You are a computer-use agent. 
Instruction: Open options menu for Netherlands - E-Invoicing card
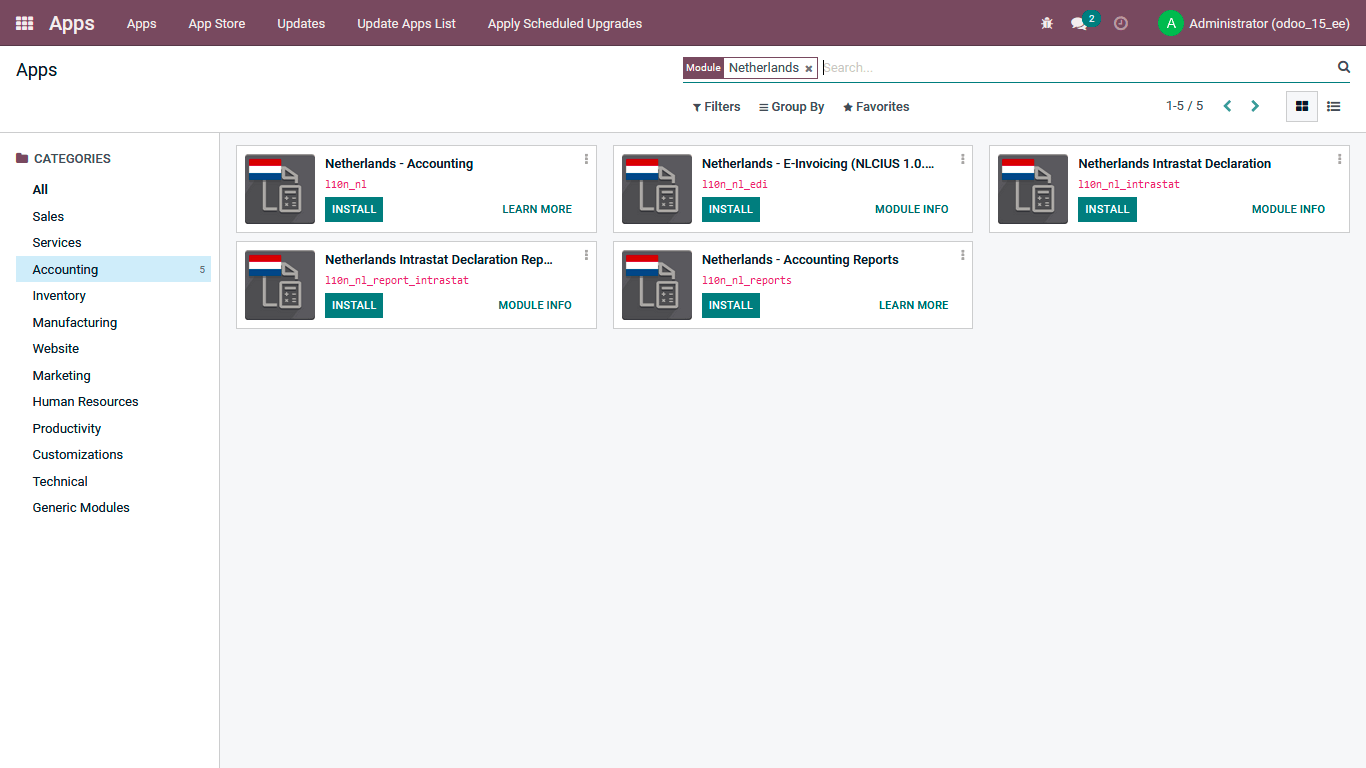point(963,159)
